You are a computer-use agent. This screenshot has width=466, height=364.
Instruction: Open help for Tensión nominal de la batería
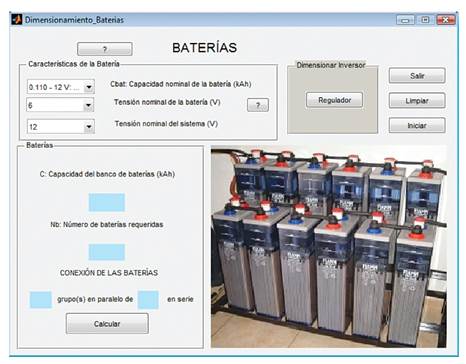[258, 105]
